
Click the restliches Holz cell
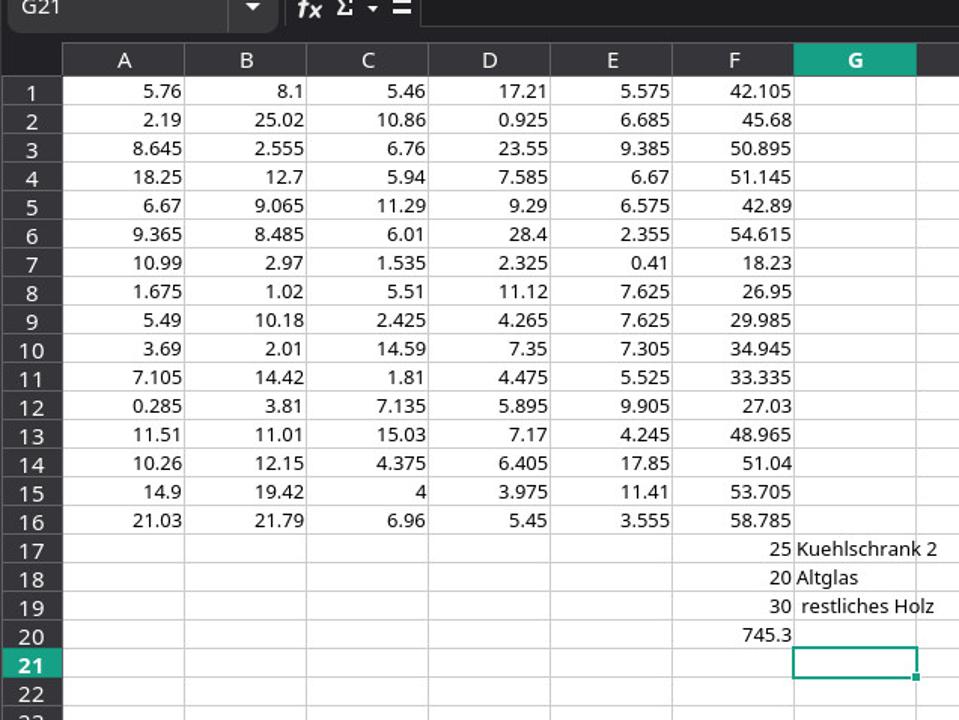[x=855, y=607]
